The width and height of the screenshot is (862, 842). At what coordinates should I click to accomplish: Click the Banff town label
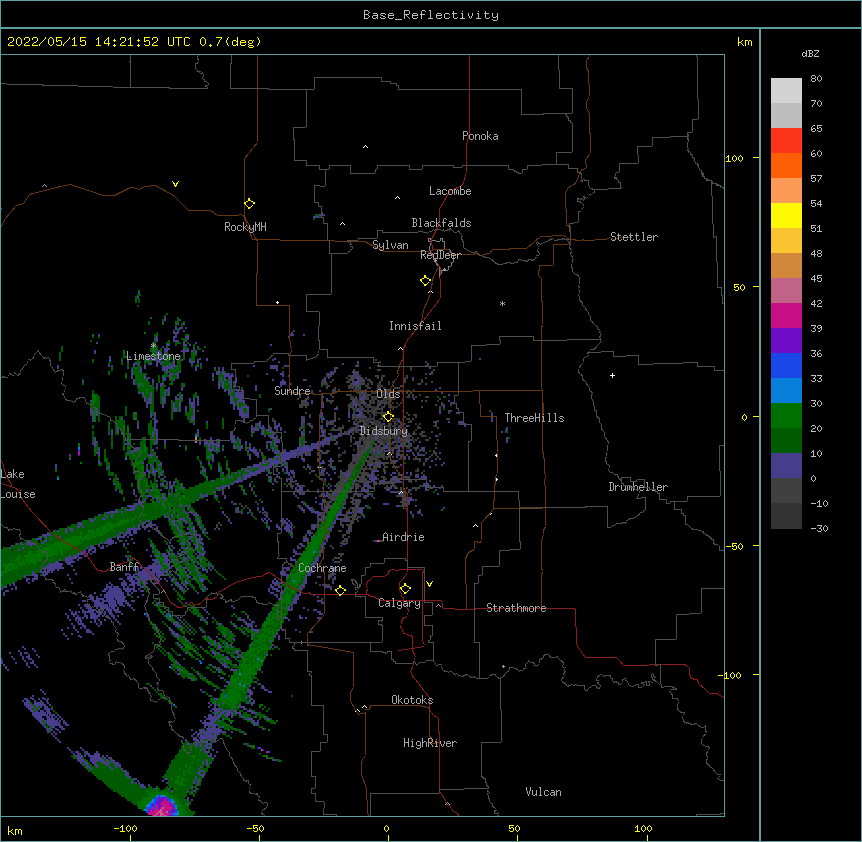click(125, 567)
